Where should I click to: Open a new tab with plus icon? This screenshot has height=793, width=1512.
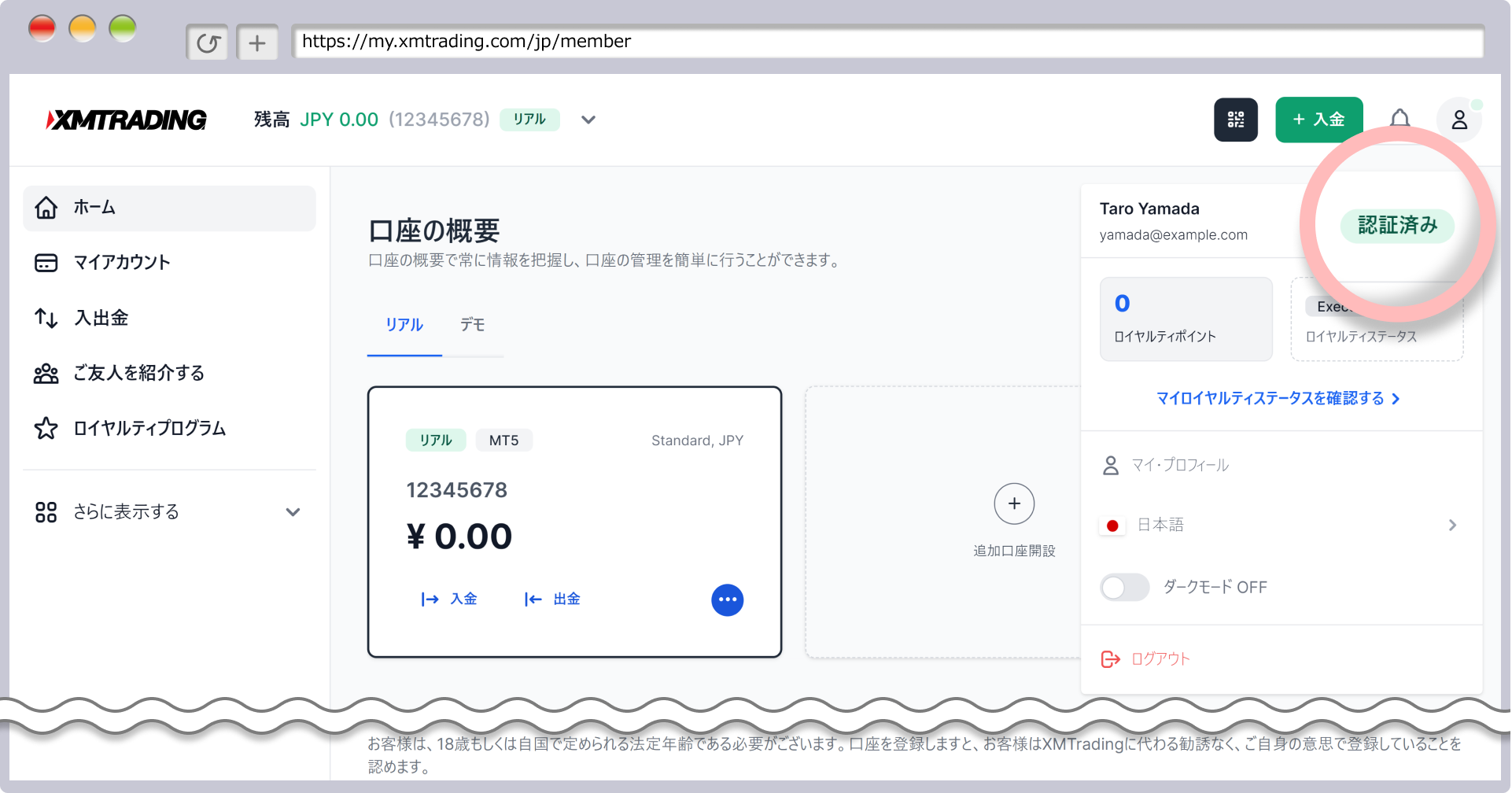[257, 42]
